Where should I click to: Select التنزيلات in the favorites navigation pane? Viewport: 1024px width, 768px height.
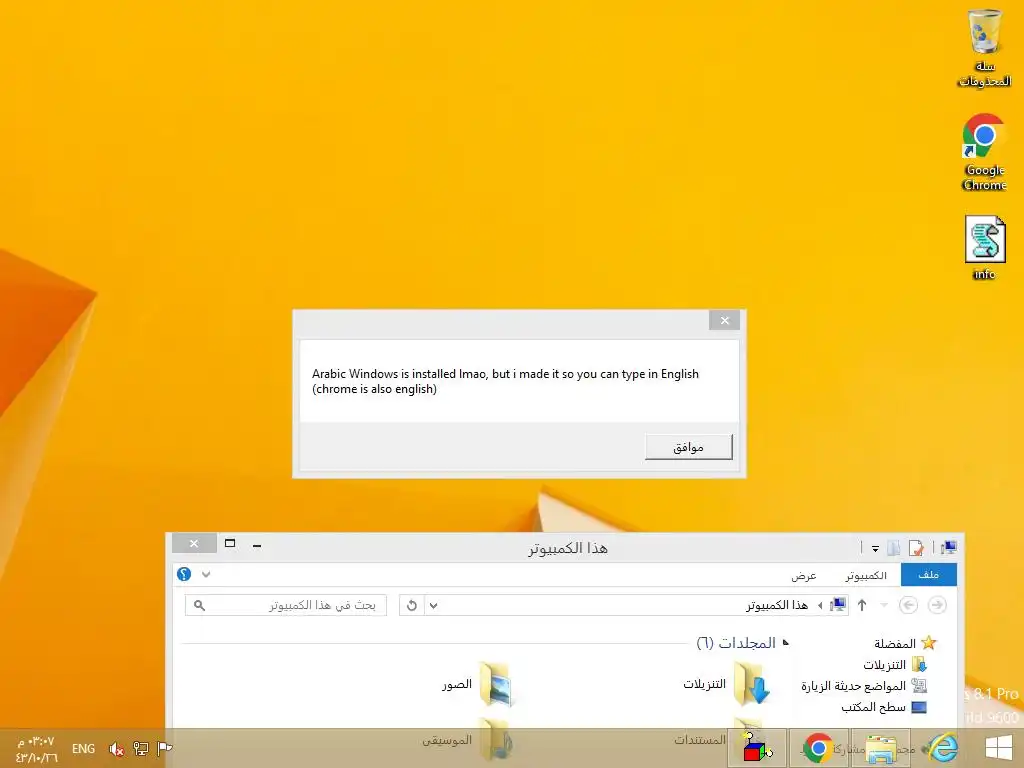tap(895, 665)
